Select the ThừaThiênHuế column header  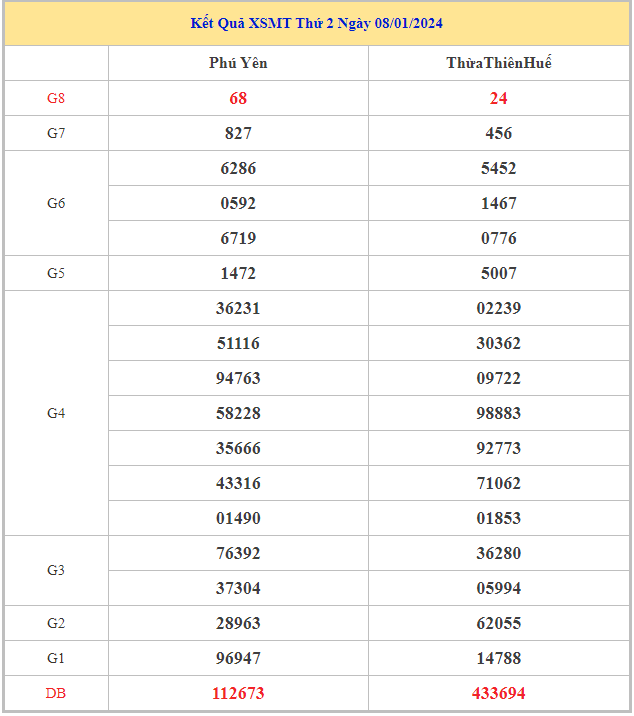pos(498,63)
